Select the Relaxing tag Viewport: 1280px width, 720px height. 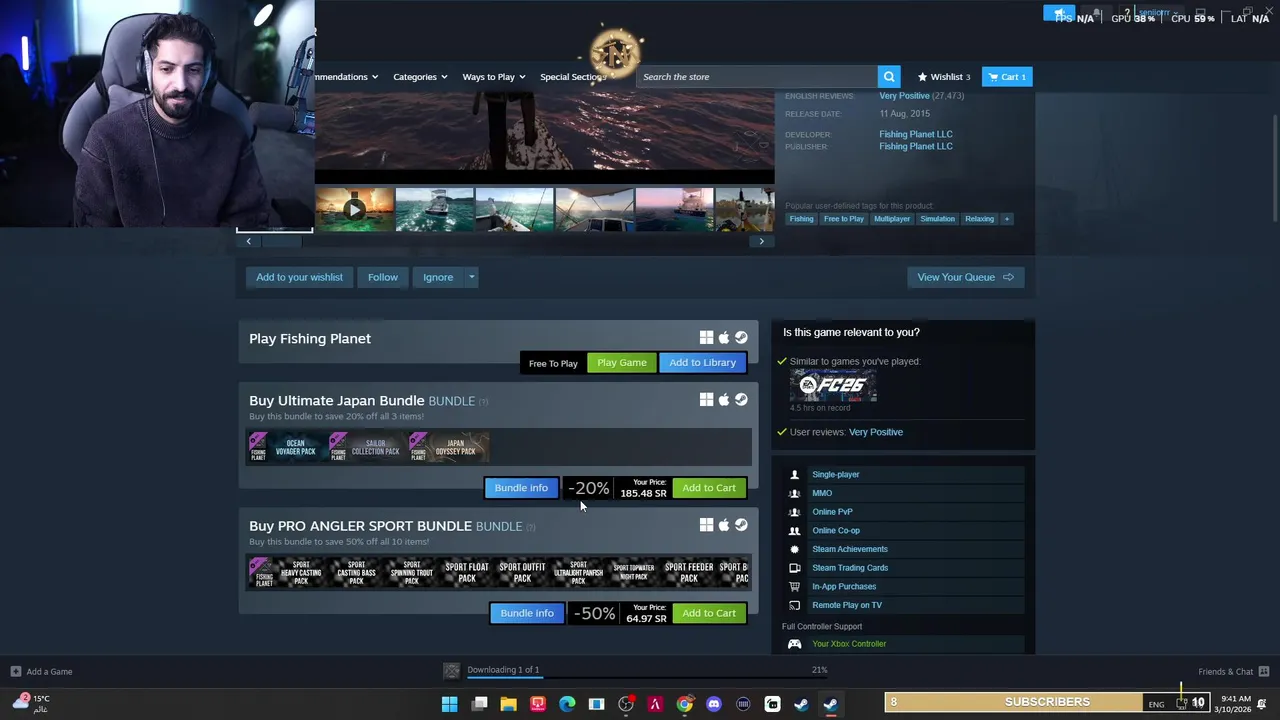980,219
